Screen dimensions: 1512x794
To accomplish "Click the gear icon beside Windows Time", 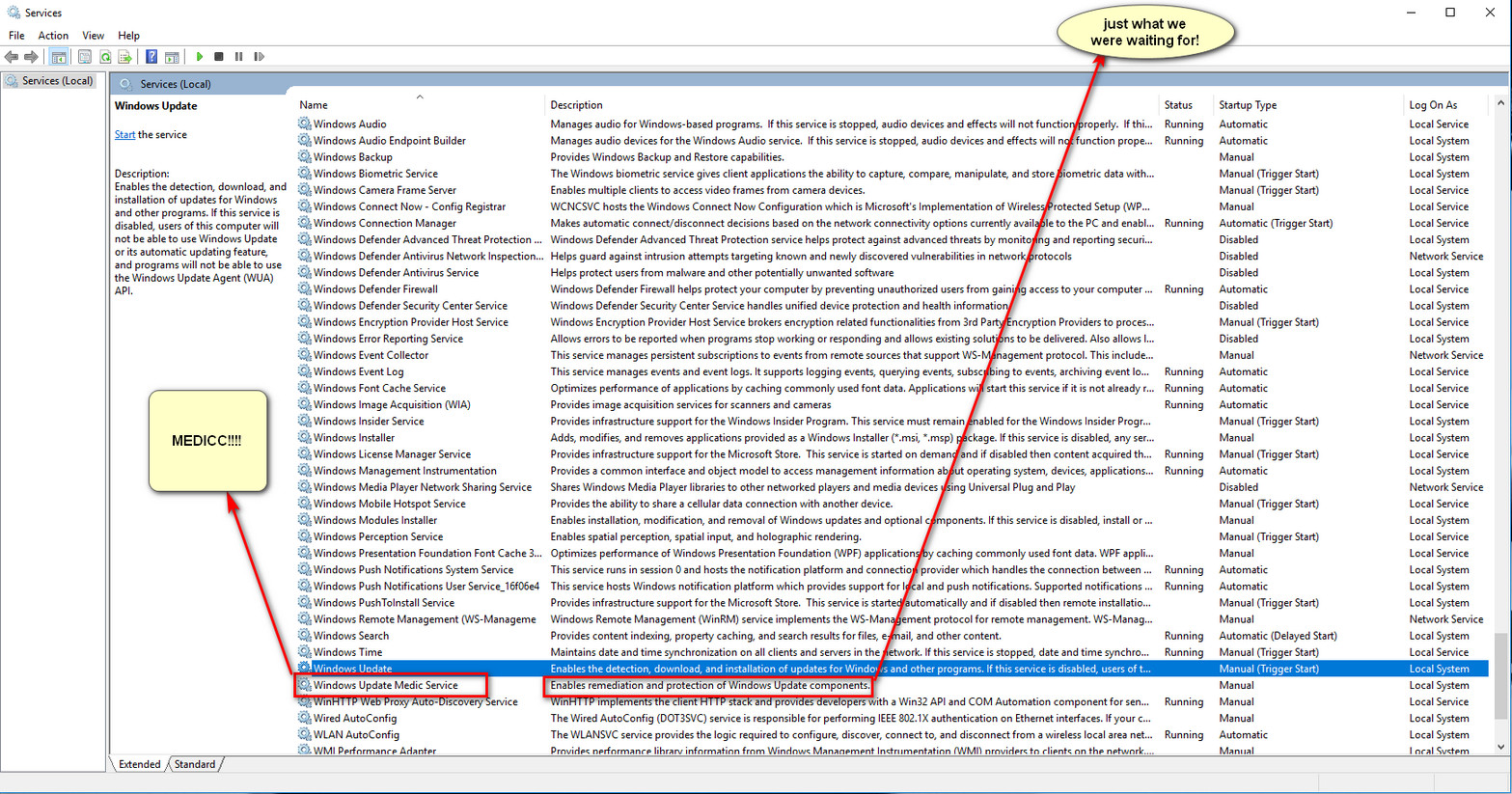I will point(304,652).
